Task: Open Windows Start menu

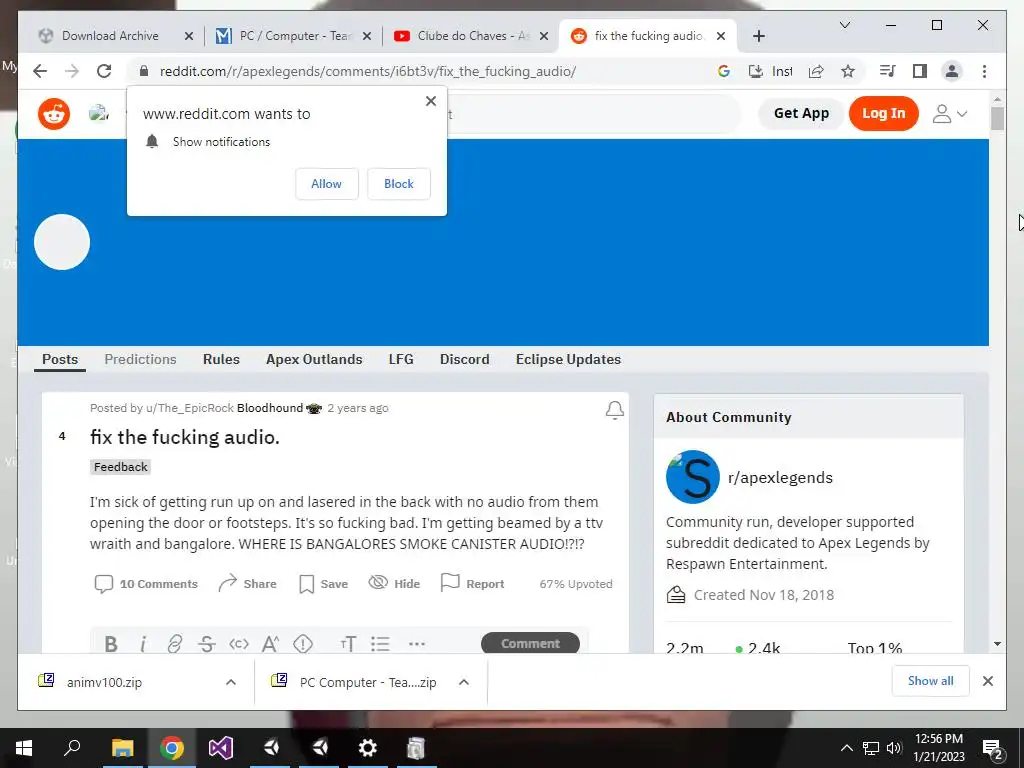Action: click(x=24, y=748)
